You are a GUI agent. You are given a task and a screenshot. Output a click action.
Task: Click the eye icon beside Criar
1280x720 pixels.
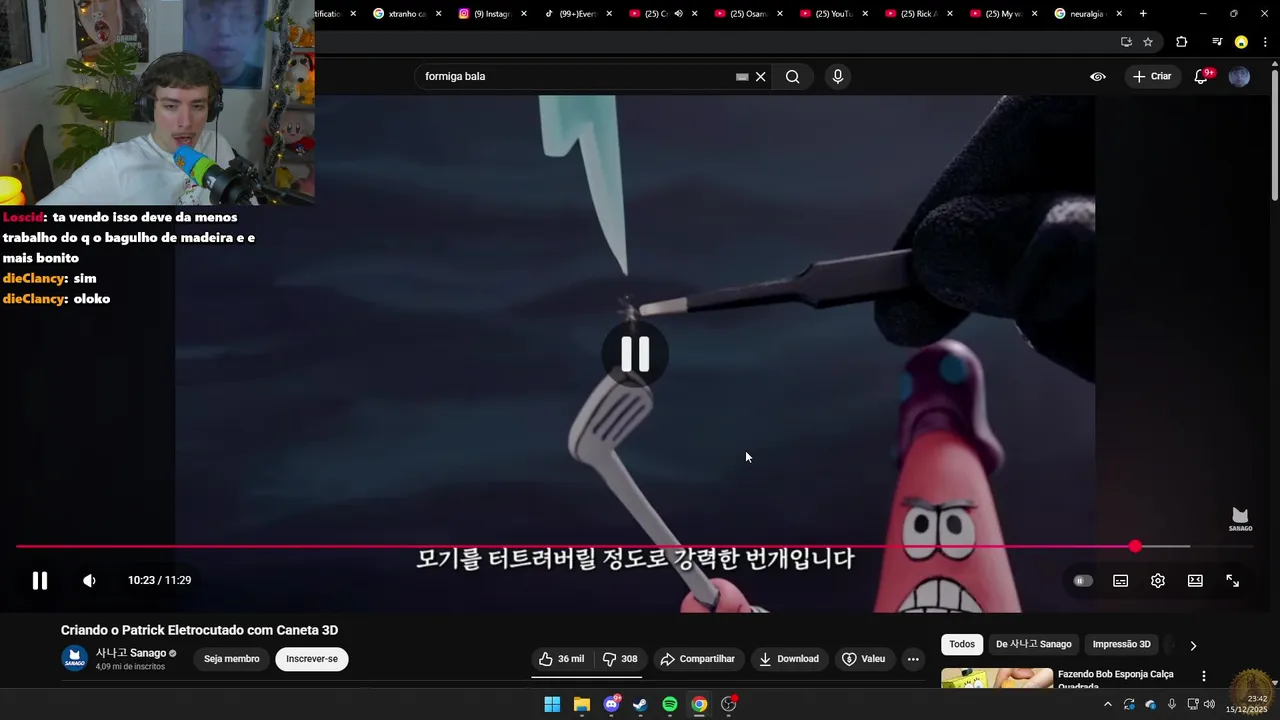[1098, 77]
